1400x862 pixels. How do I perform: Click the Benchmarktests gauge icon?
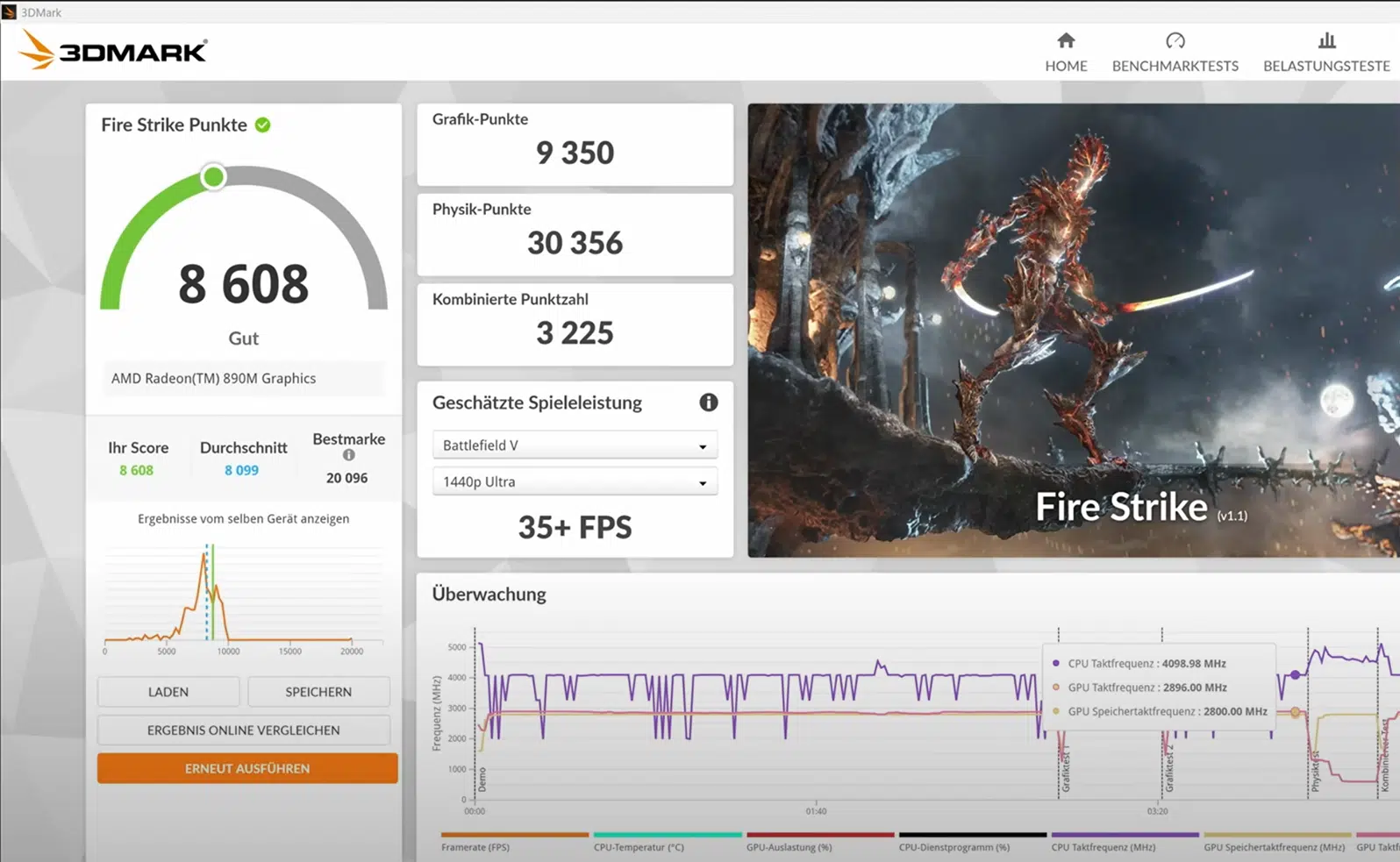[x=1175, y=40]
